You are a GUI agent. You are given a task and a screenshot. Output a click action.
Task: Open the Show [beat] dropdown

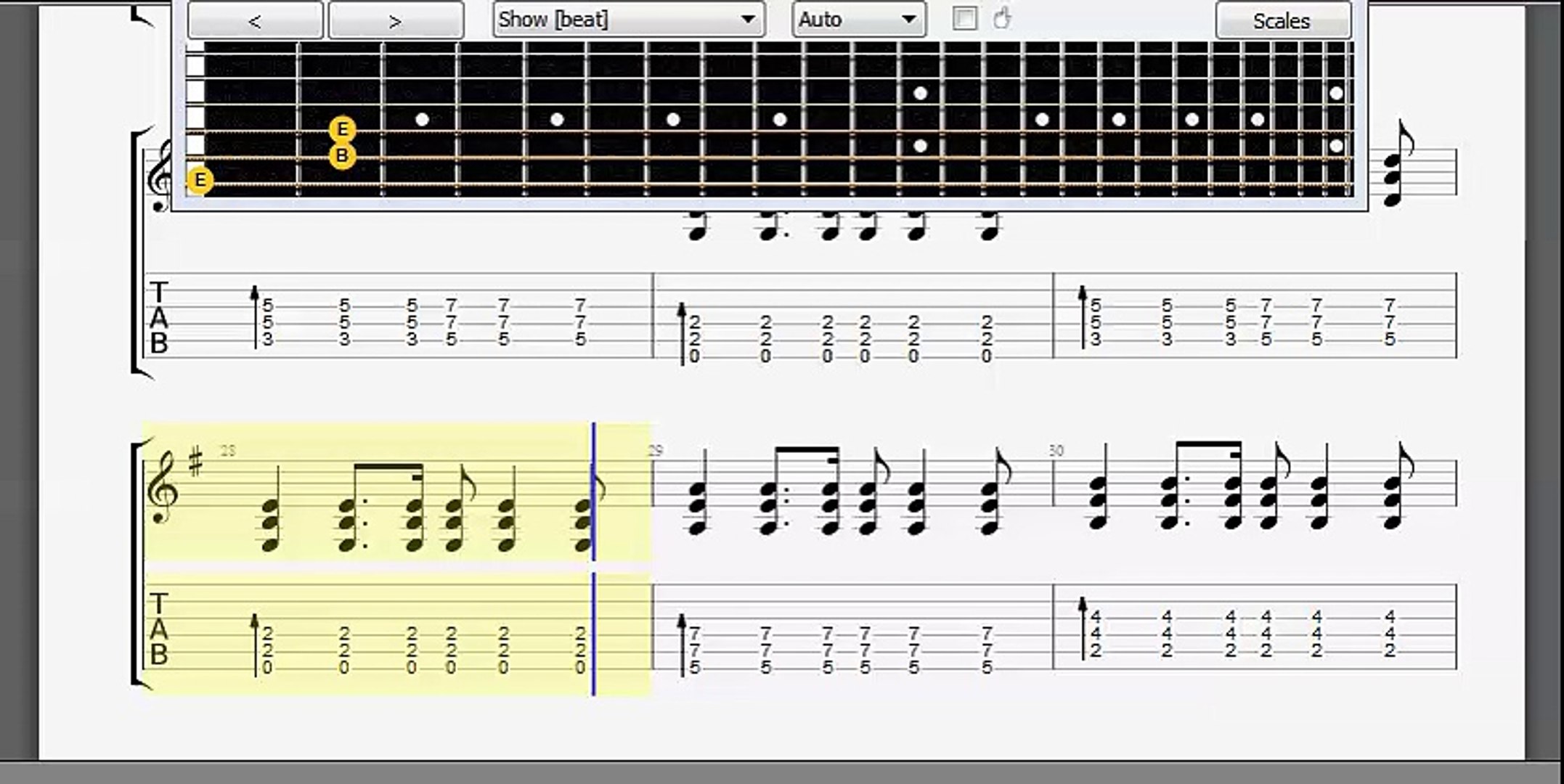click(628, 20)
